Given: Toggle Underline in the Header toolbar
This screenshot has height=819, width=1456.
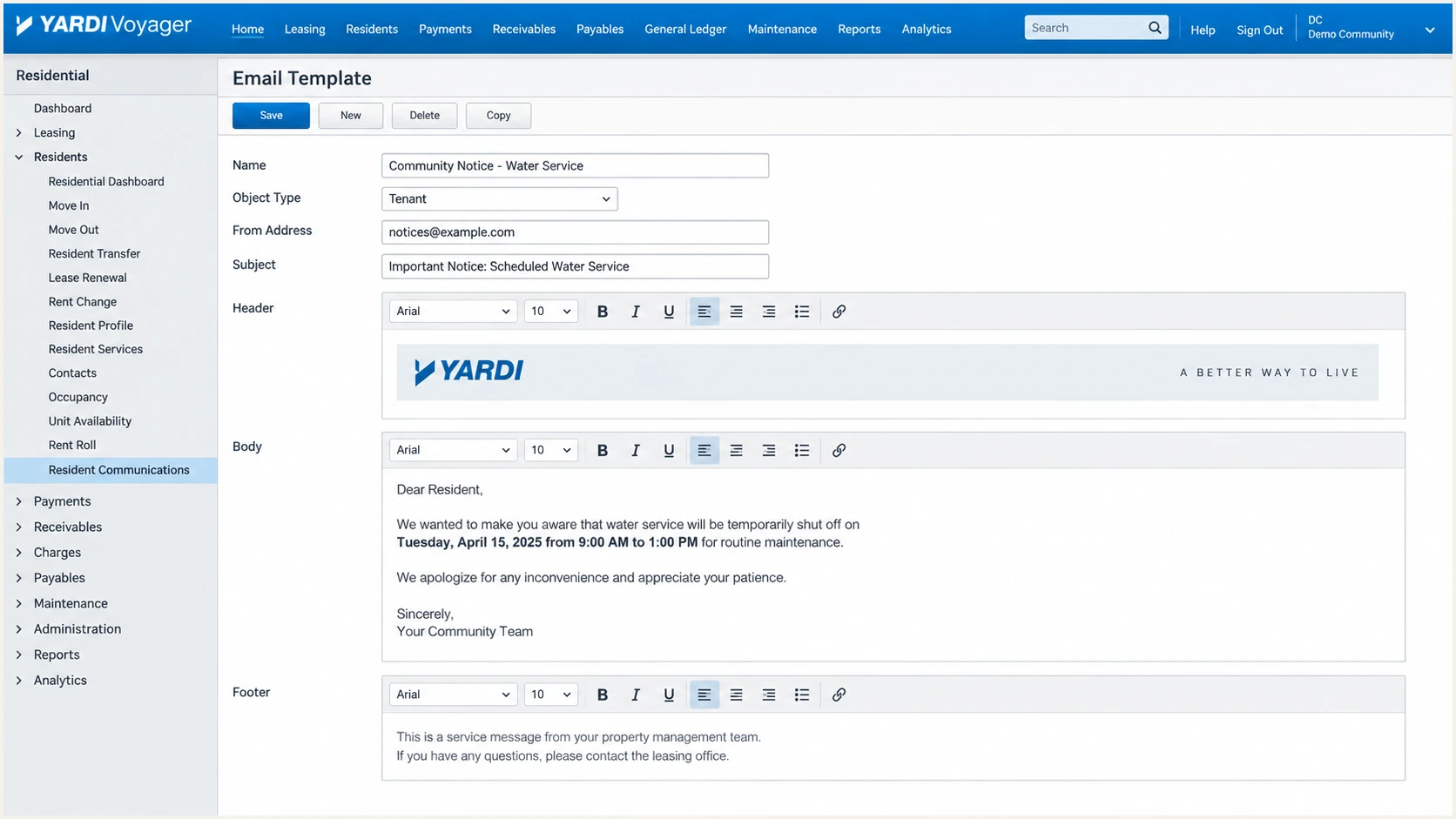Looking at the screenshot, I should click(669, 312).
